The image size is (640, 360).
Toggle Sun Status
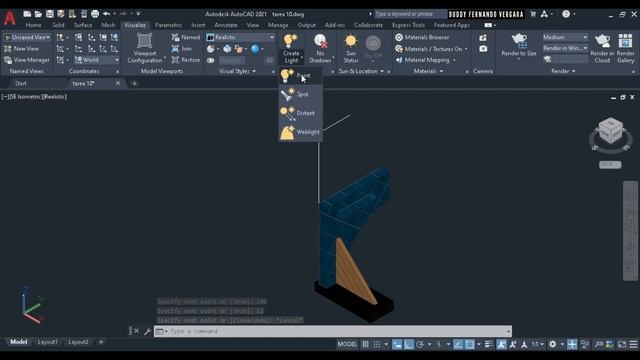(x=351, y=49)
